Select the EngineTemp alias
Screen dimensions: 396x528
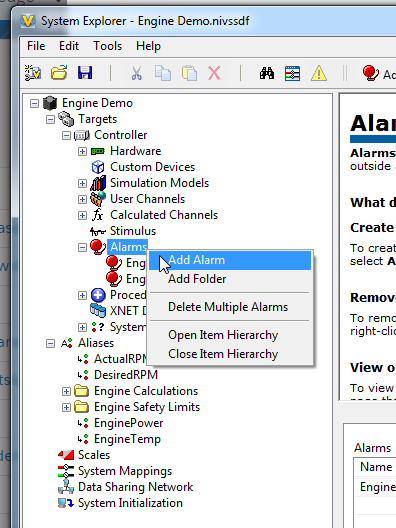(127, 439)
